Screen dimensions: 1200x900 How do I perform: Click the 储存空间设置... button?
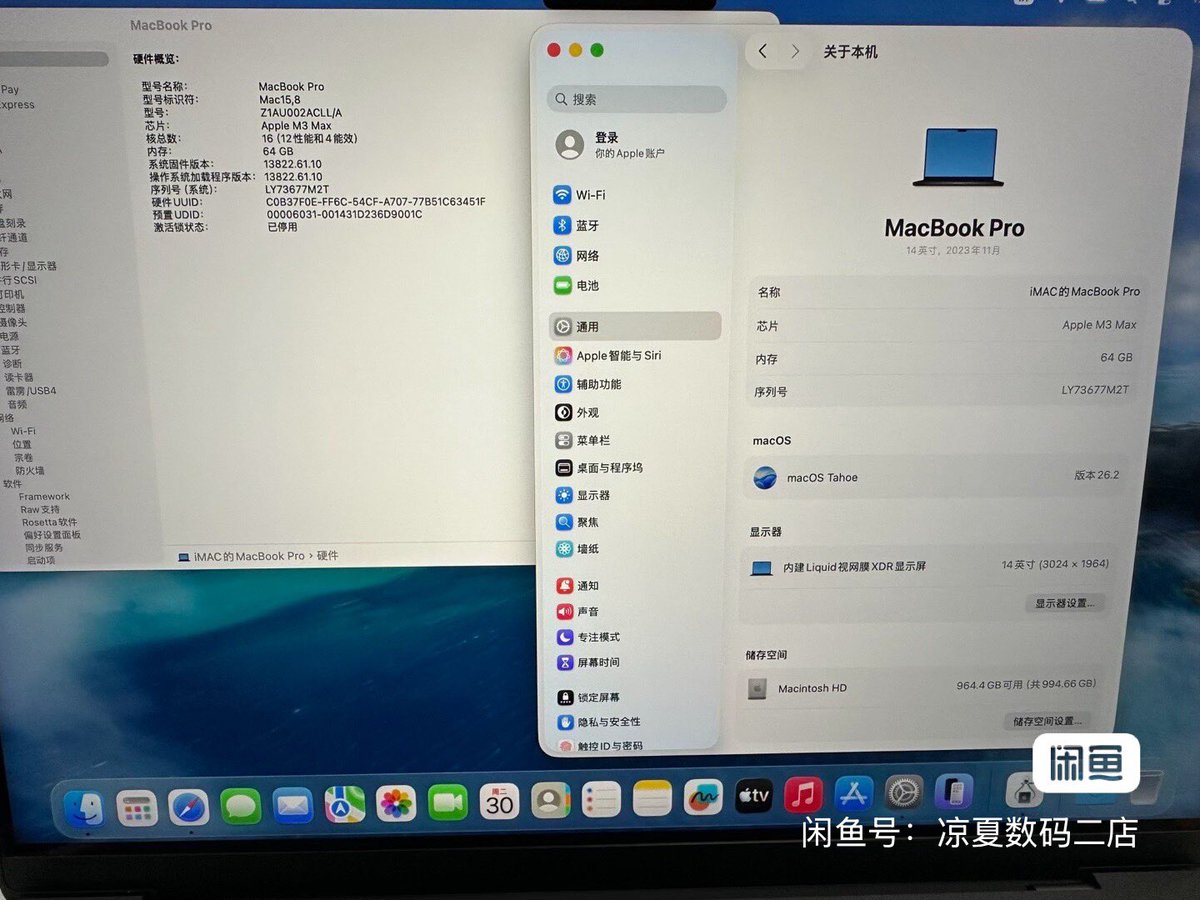click(x=1047, y=720)
